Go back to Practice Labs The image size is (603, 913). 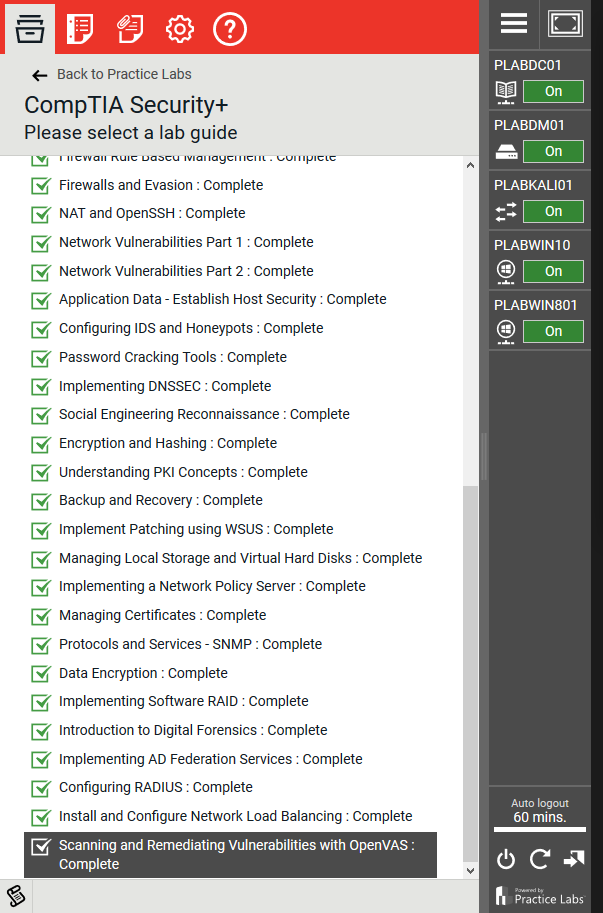pos(124,74)
